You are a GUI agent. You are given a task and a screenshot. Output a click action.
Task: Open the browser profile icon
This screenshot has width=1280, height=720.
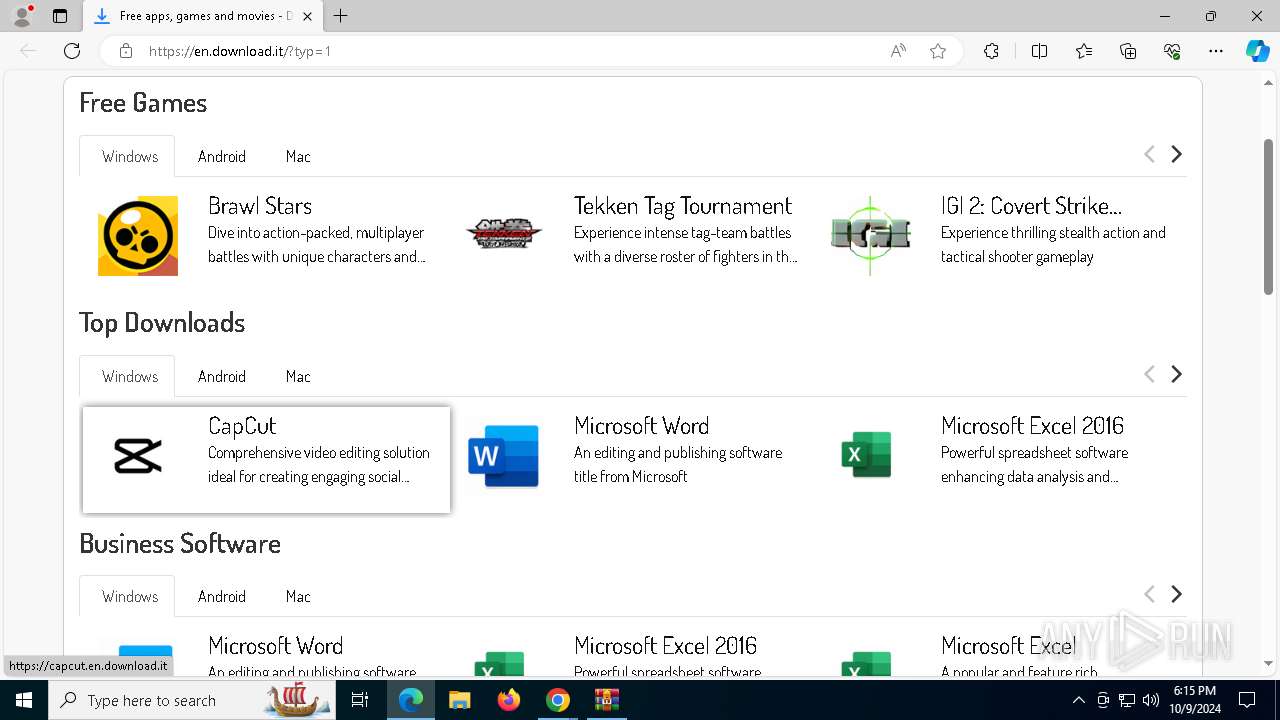click(22, 16)
